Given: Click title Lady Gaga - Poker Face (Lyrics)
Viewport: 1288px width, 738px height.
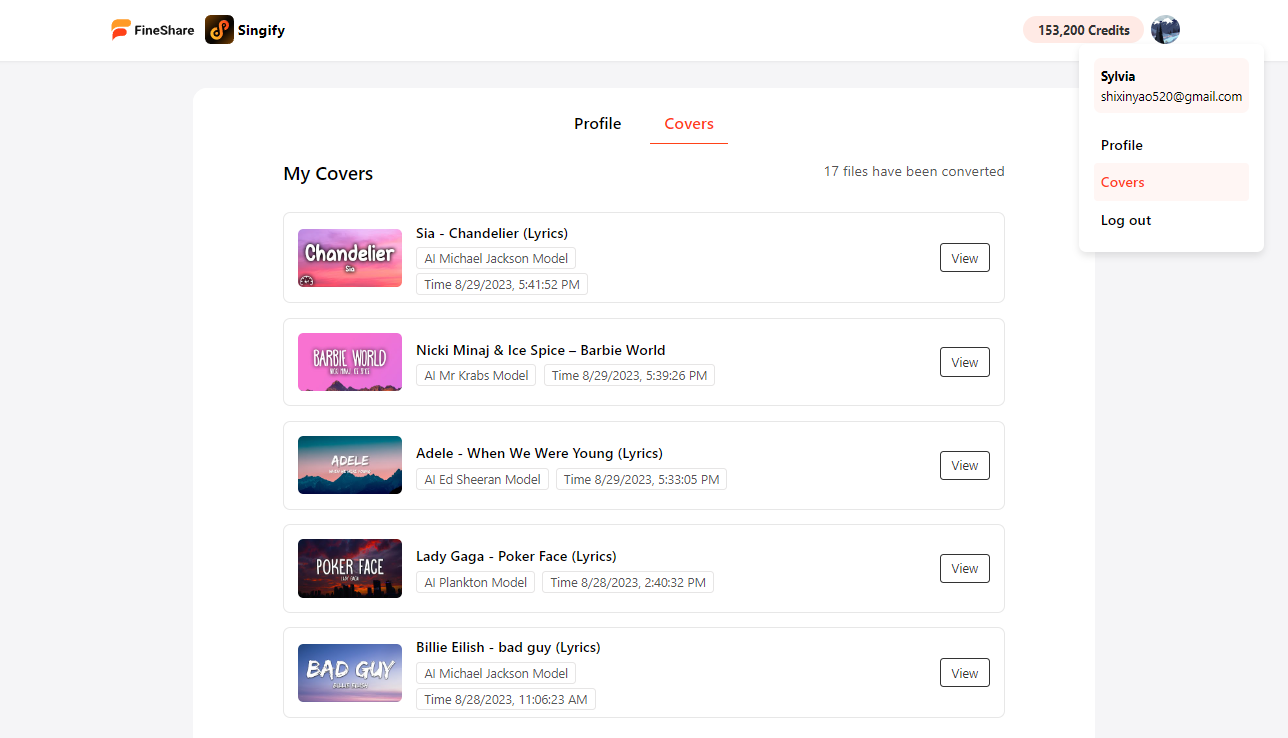Looking at the screenshot, I should click(x=516, y=556).
